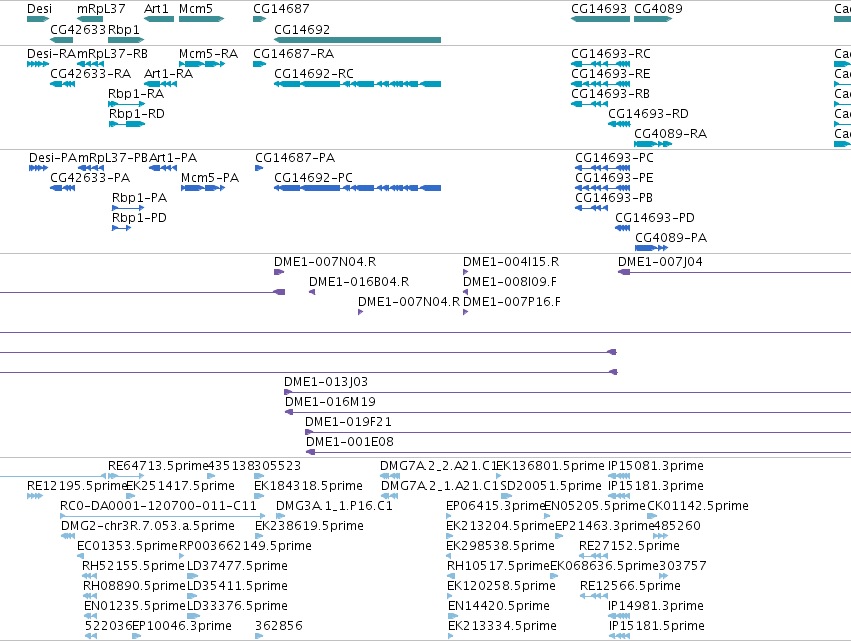Viewport: 851px width, 641px height.
Task: Select the Art1 gene arrow
Action: (x=158, y=19)
